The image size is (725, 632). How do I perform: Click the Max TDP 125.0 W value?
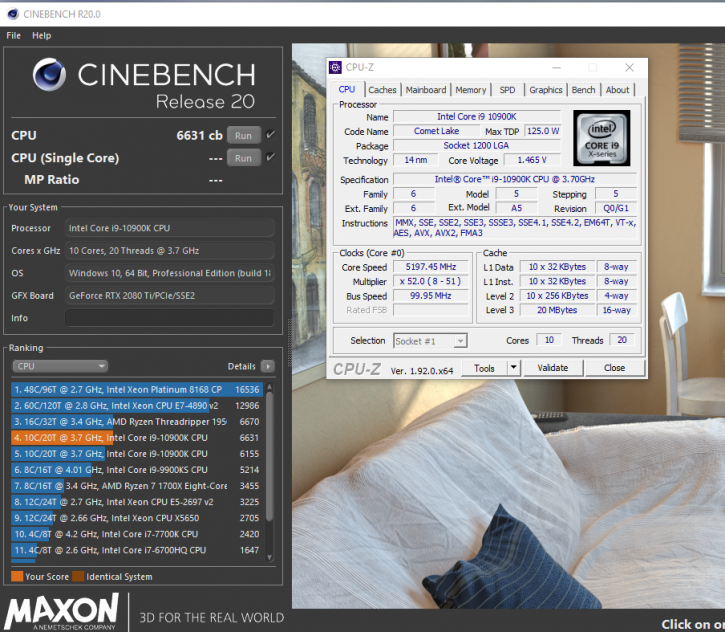click(543, 131)
